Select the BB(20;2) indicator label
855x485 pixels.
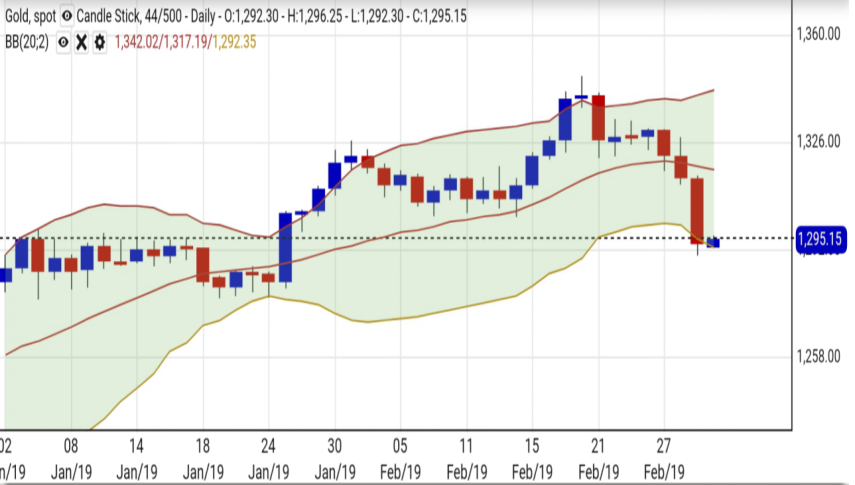pos(26,42)
